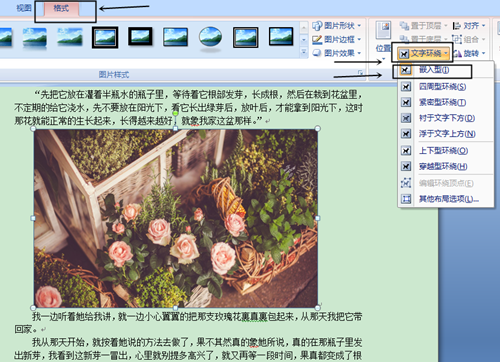Click the paragraph starting '我一边听着她给我讲'
This screenshot has height=362, width=500.
pyautogui.click(x=188, y=323)
